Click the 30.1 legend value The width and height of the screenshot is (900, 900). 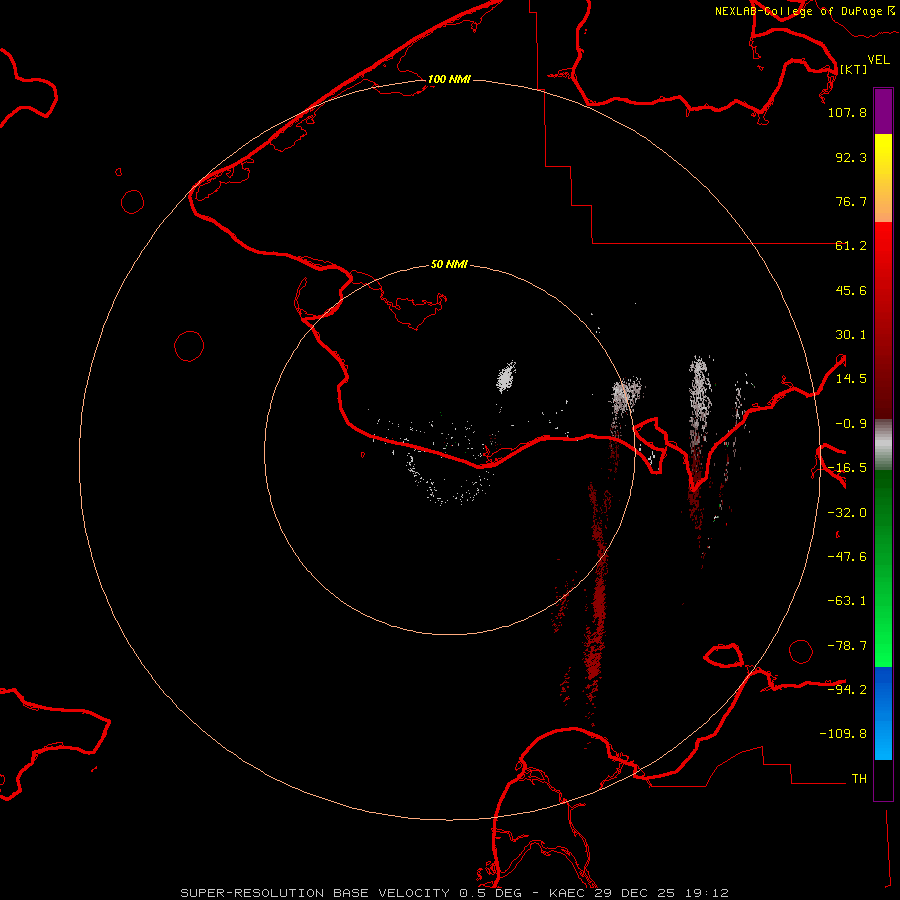pos(851,335)
